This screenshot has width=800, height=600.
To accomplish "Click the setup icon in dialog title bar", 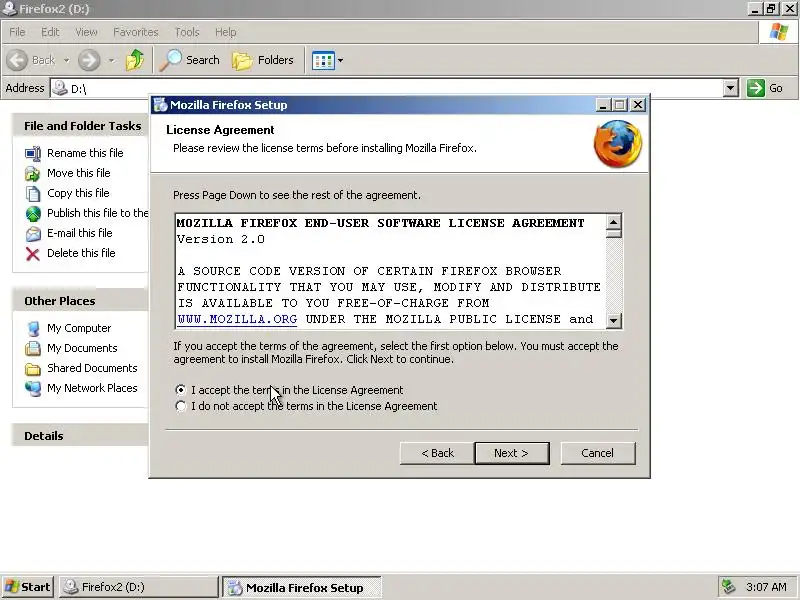I will coord(161,105).
